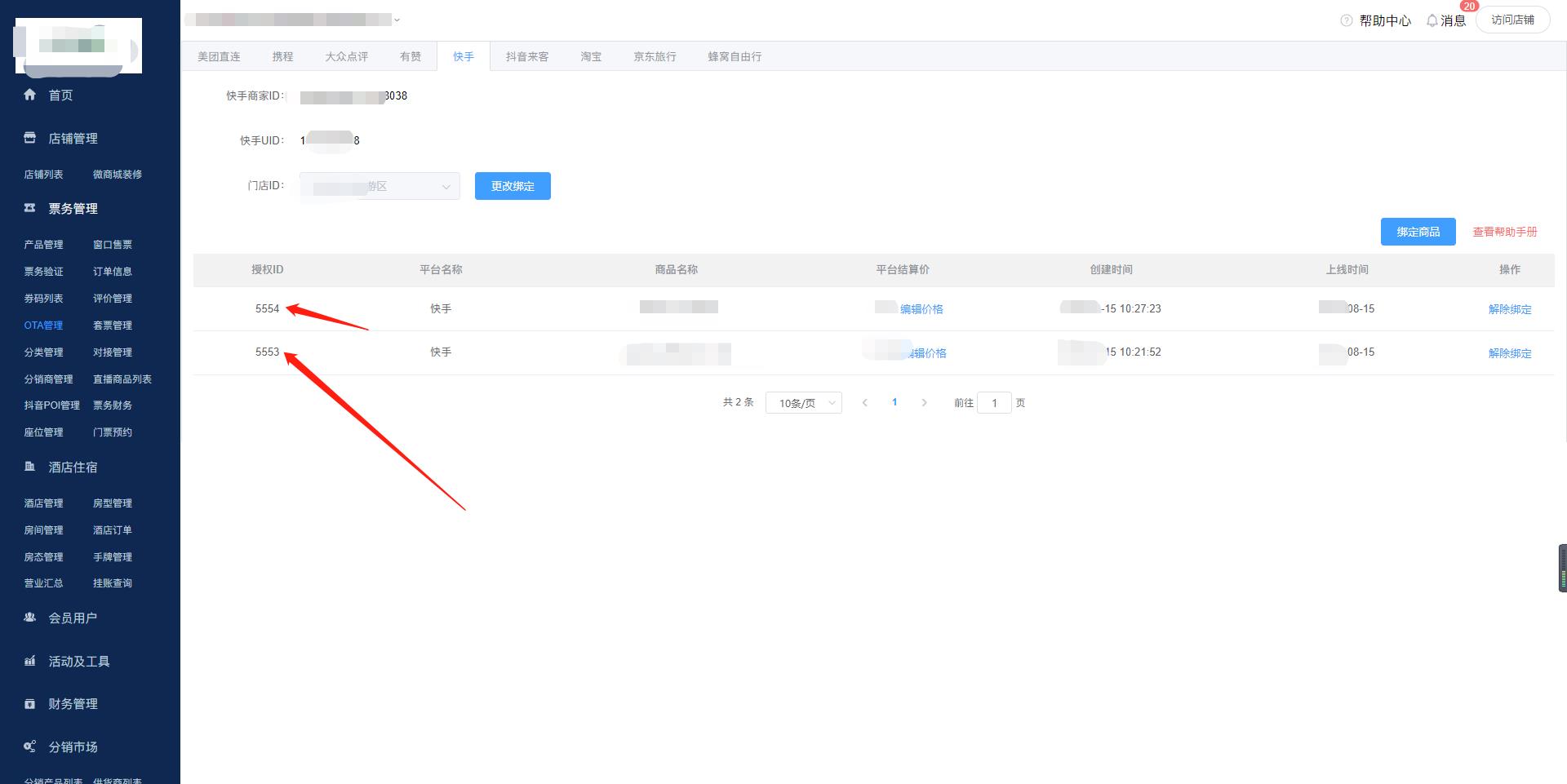The width and height of the screenshot is (1567, 784).
Task: Click 解除绑定 for authorization 5554
Action: (x=1509, y=309)
